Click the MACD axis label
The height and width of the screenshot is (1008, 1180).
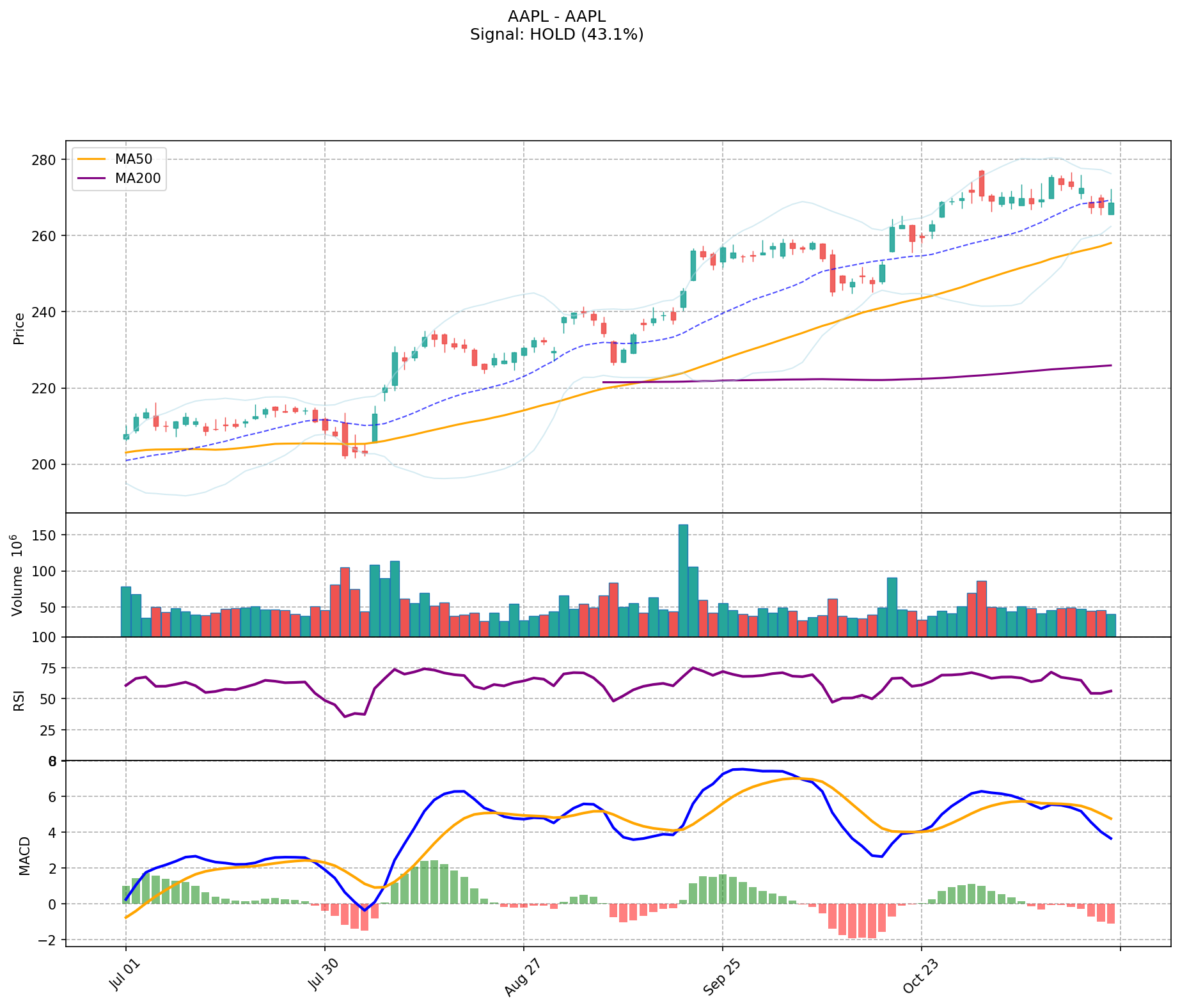(24, 855)
